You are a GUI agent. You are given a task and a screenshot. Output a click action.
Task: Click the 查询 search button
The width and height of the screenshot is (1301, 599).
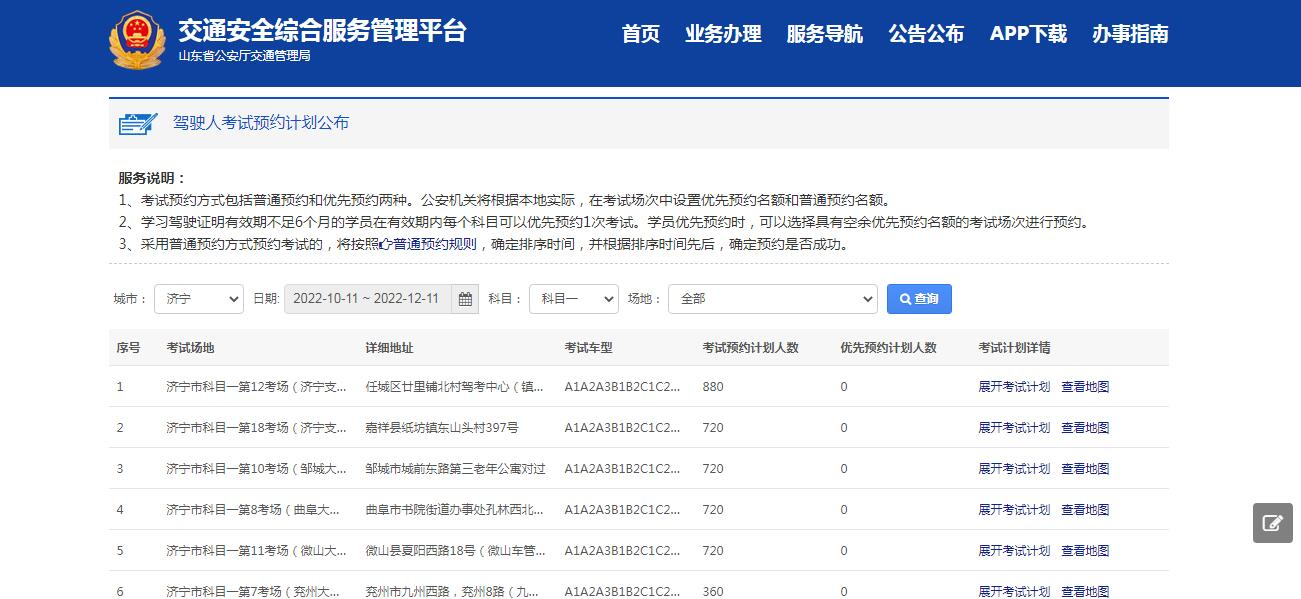coord(918,298)
